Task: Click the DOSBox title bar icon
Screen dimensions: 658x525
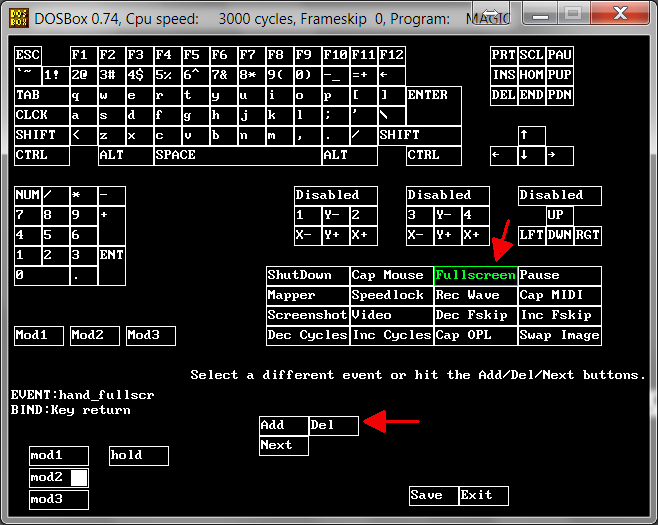Action: [x=19, y=18]
